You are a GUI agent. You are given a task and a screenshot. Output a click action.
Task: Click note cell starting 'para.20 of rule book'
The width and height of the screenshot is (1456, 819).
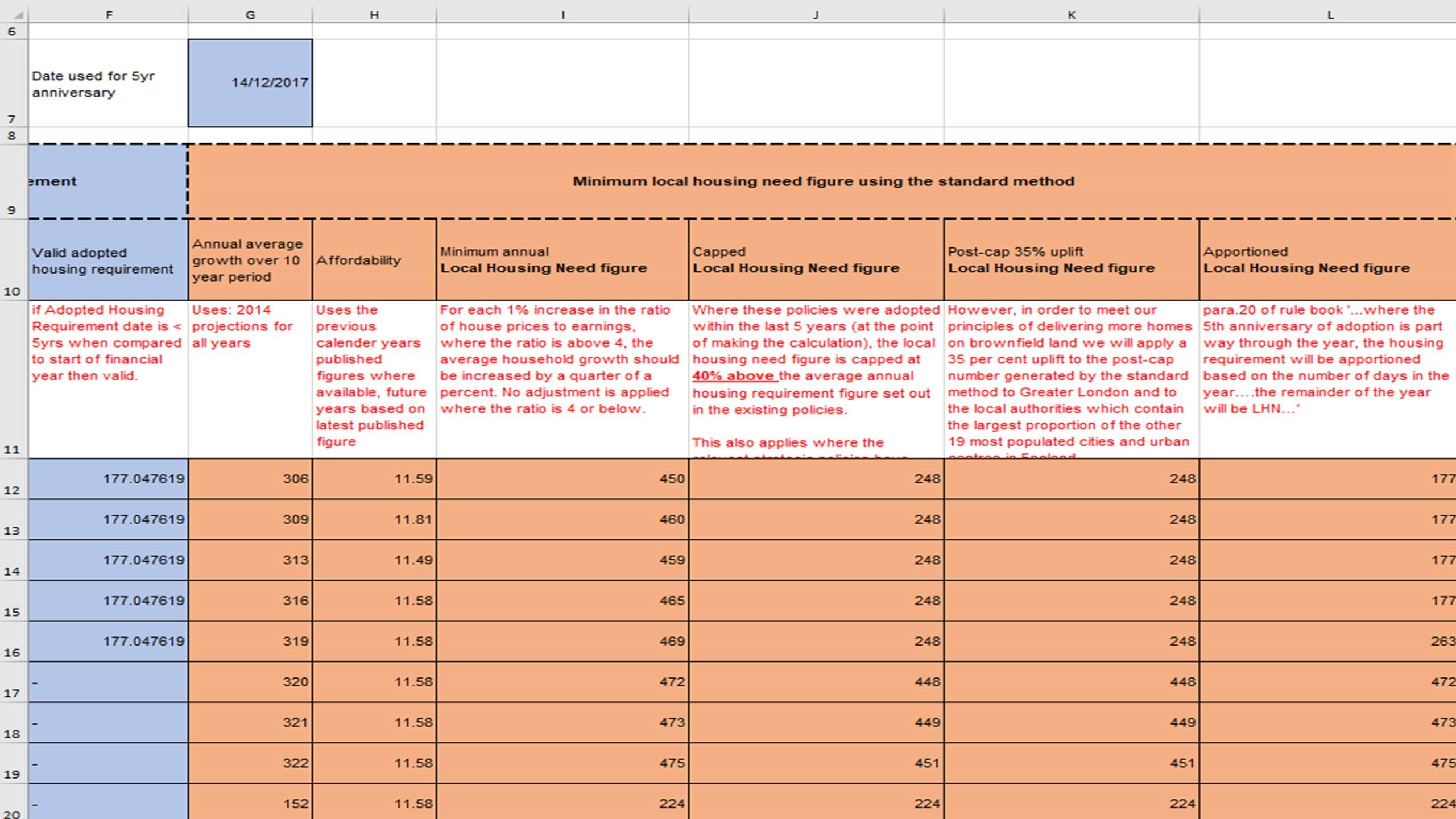(1328, 379)
